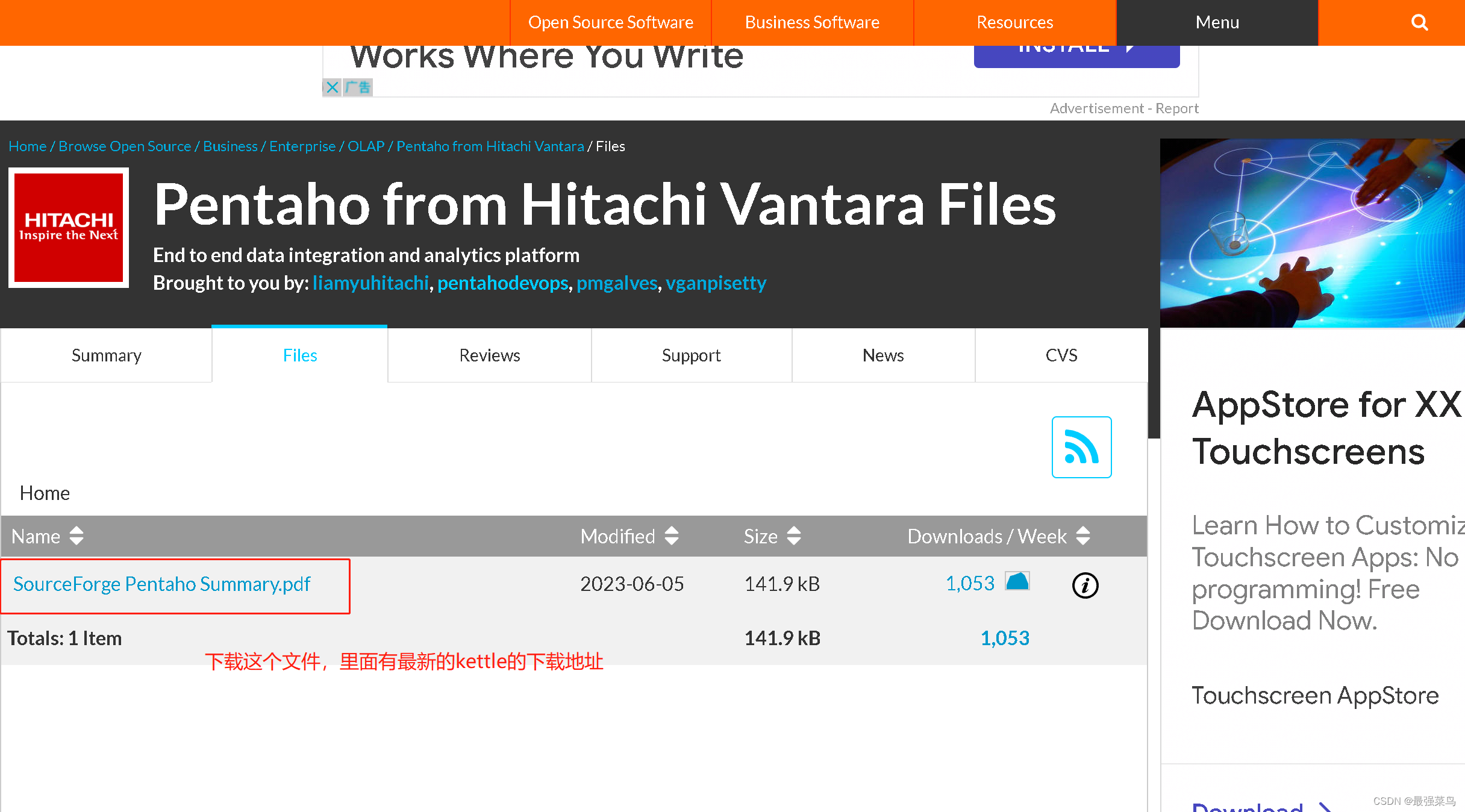Visit pmgalves profile link
This screenshot has width=1465, height=812.
pos(617,283)
